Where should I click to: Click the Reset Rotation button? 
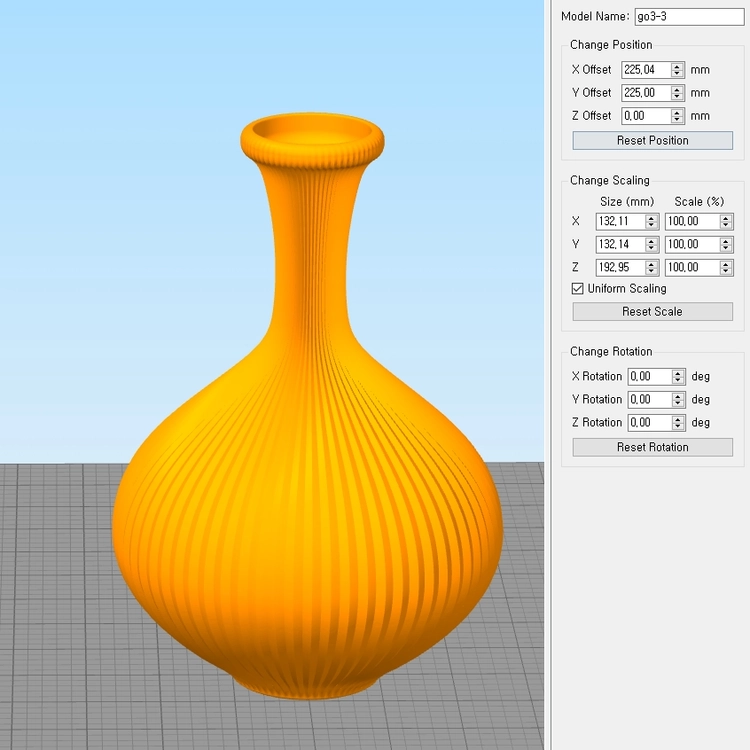652,447
